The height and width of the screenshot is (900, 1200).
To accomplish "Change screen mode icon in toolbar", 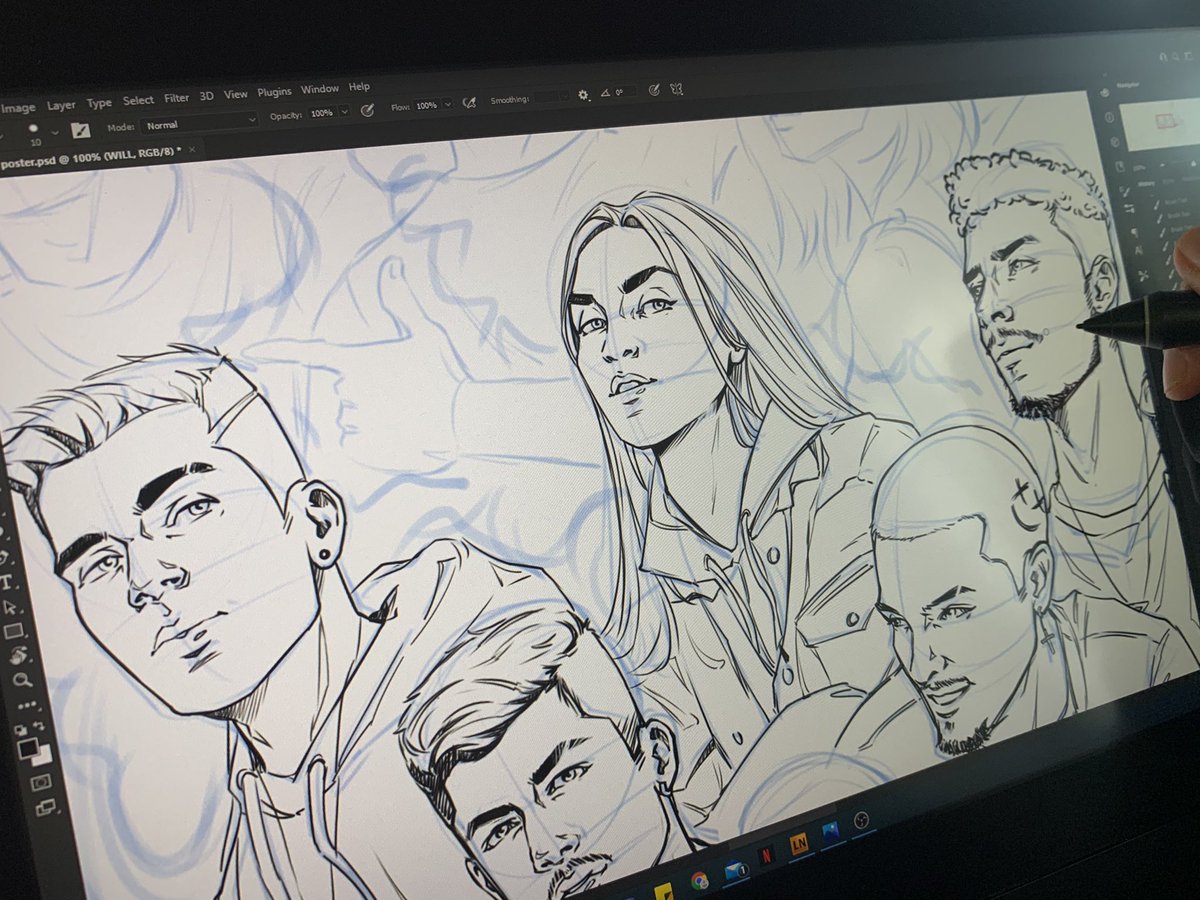I will coord(46,807).
